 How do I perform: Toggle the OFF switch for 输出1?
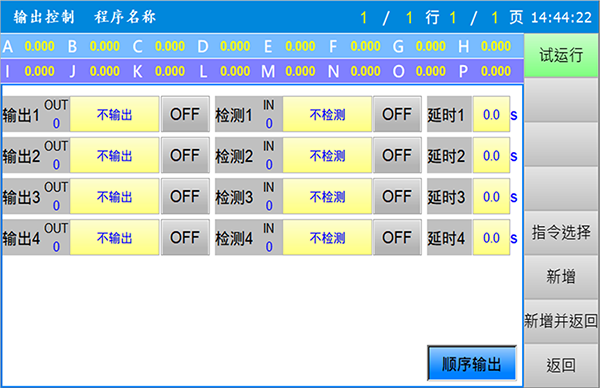click(x=185, y=114)
